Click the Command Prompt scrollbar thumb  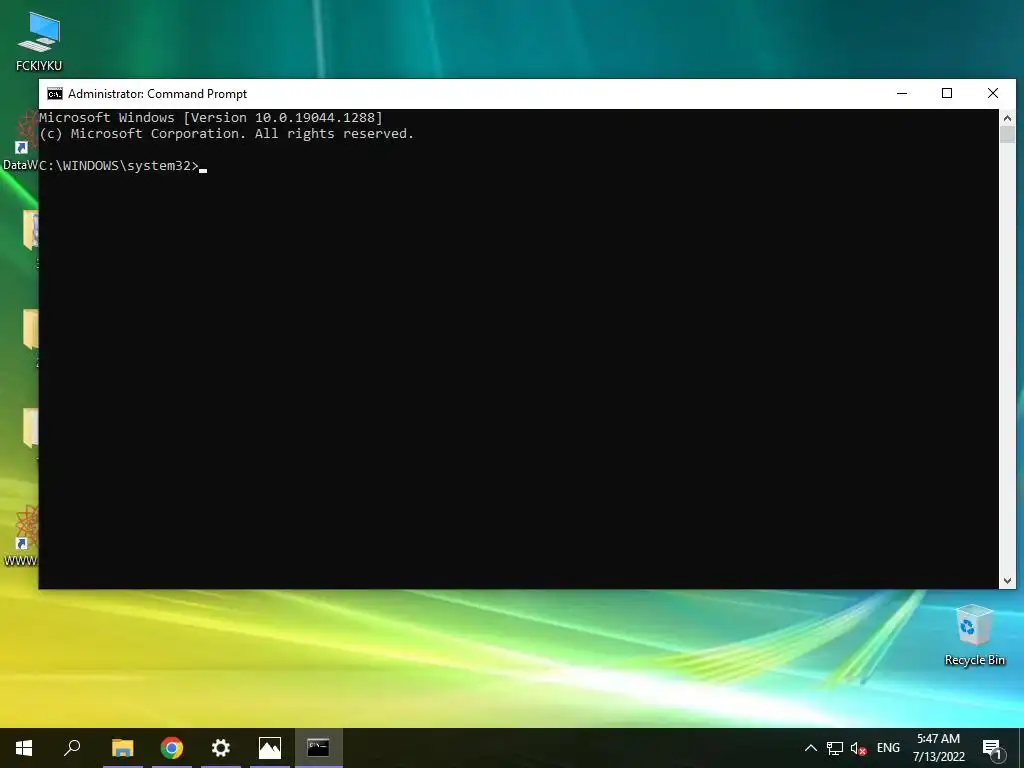1007,135
